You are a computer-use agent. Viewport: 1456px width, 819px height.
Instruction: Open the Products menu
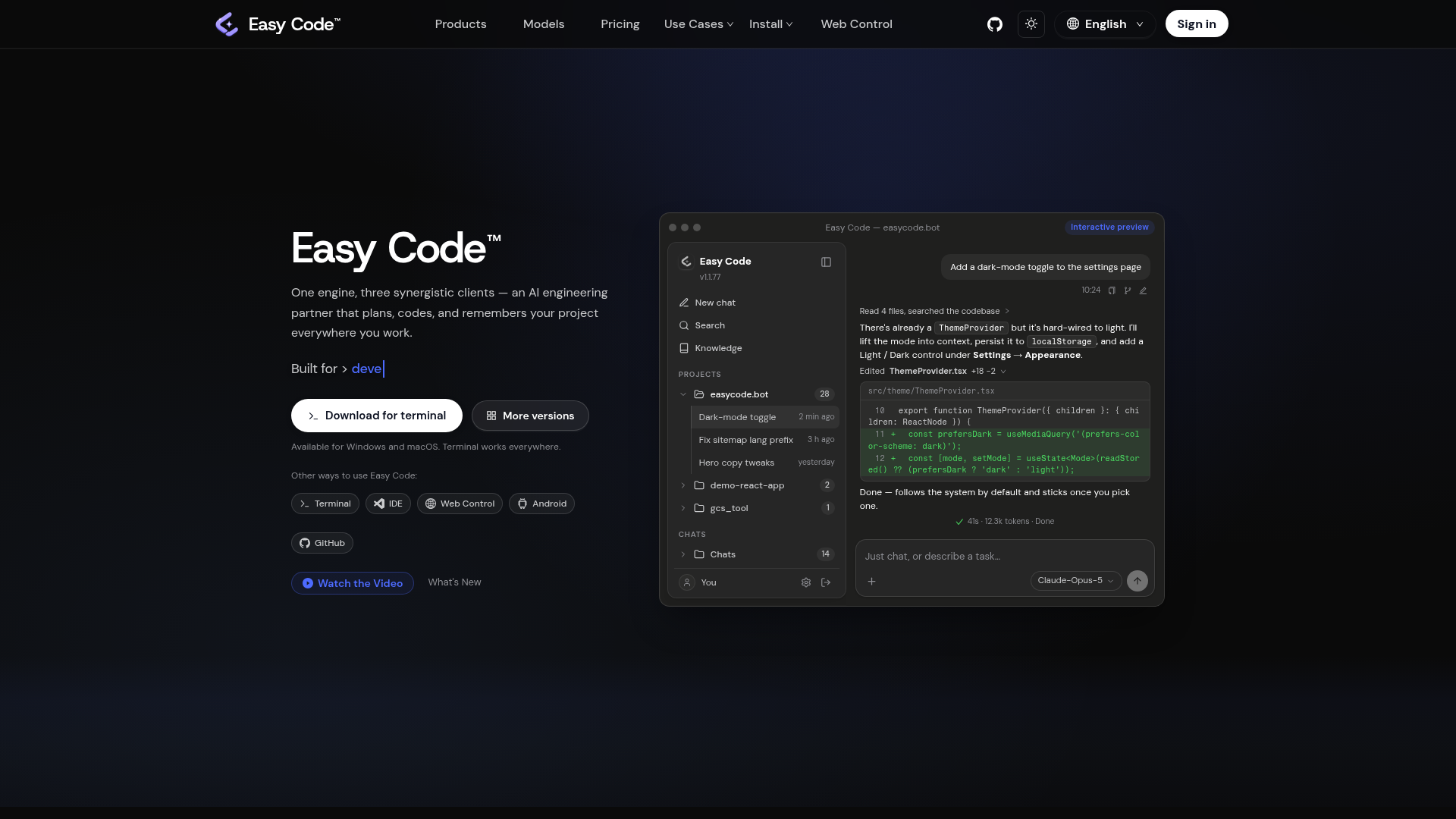coord(460,24)
